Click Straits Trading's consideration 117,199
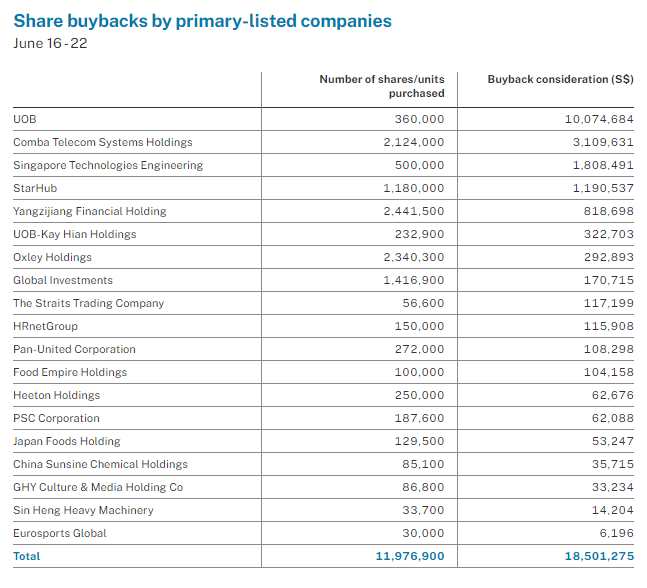Image resolution: width=647 pixels, height=588 pixels. point(609,303)
